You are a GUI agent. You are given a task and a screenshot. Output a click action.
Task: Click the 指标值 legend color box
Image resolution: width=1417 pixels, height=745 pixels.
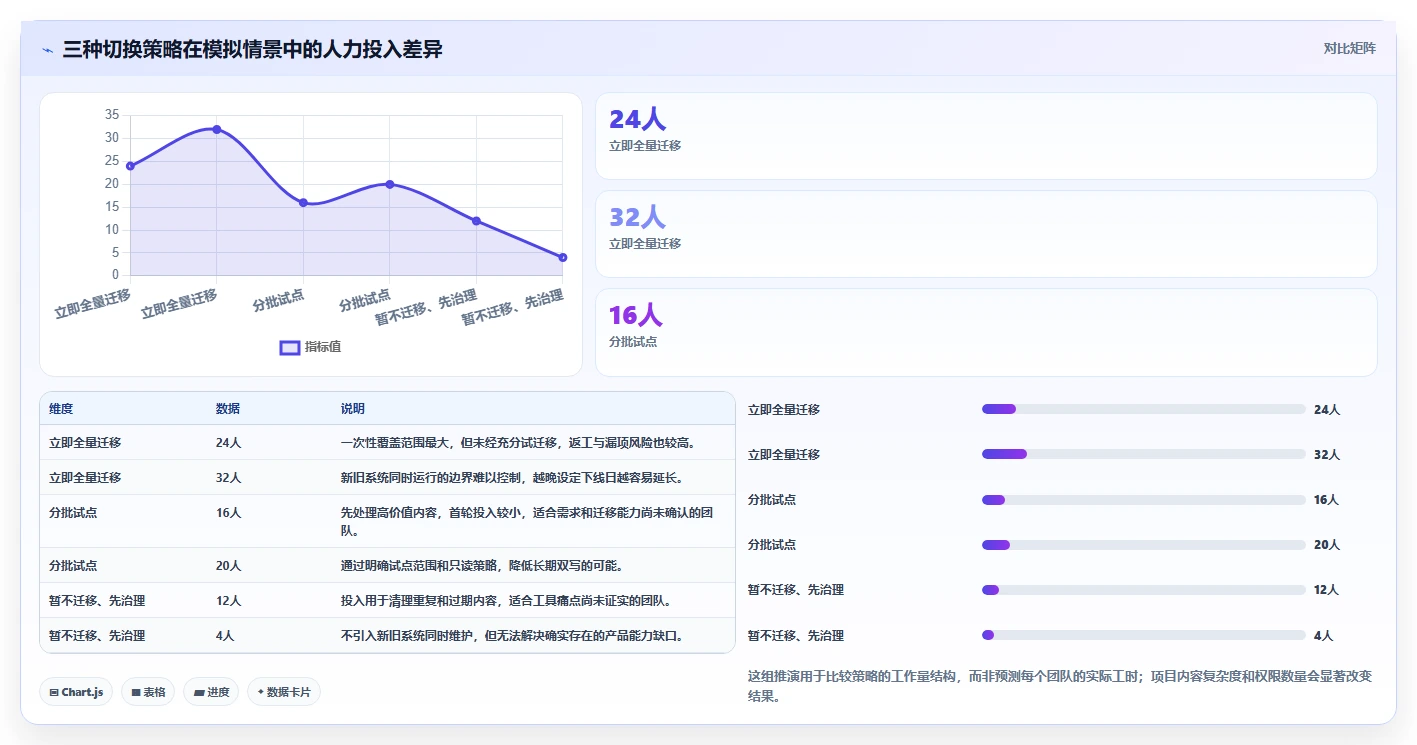290,347
